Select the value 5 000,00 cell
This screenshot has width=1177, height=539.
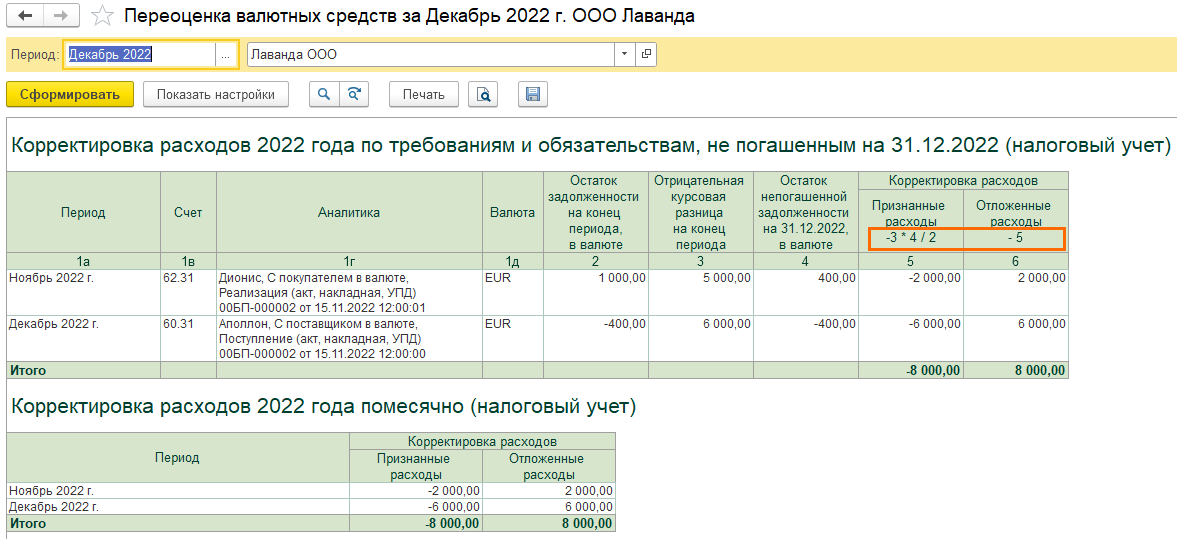(701, 291)
